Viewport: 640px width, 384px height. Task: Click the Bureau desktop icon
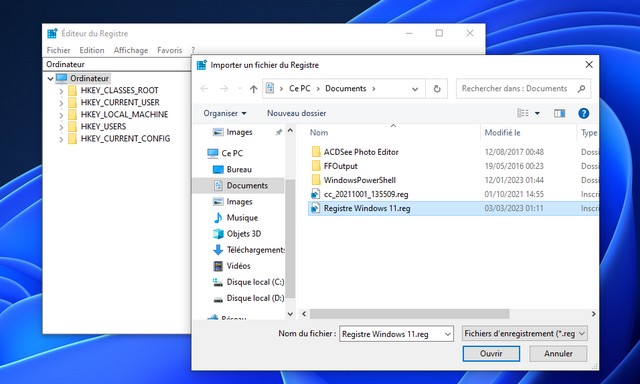point(218,169)
